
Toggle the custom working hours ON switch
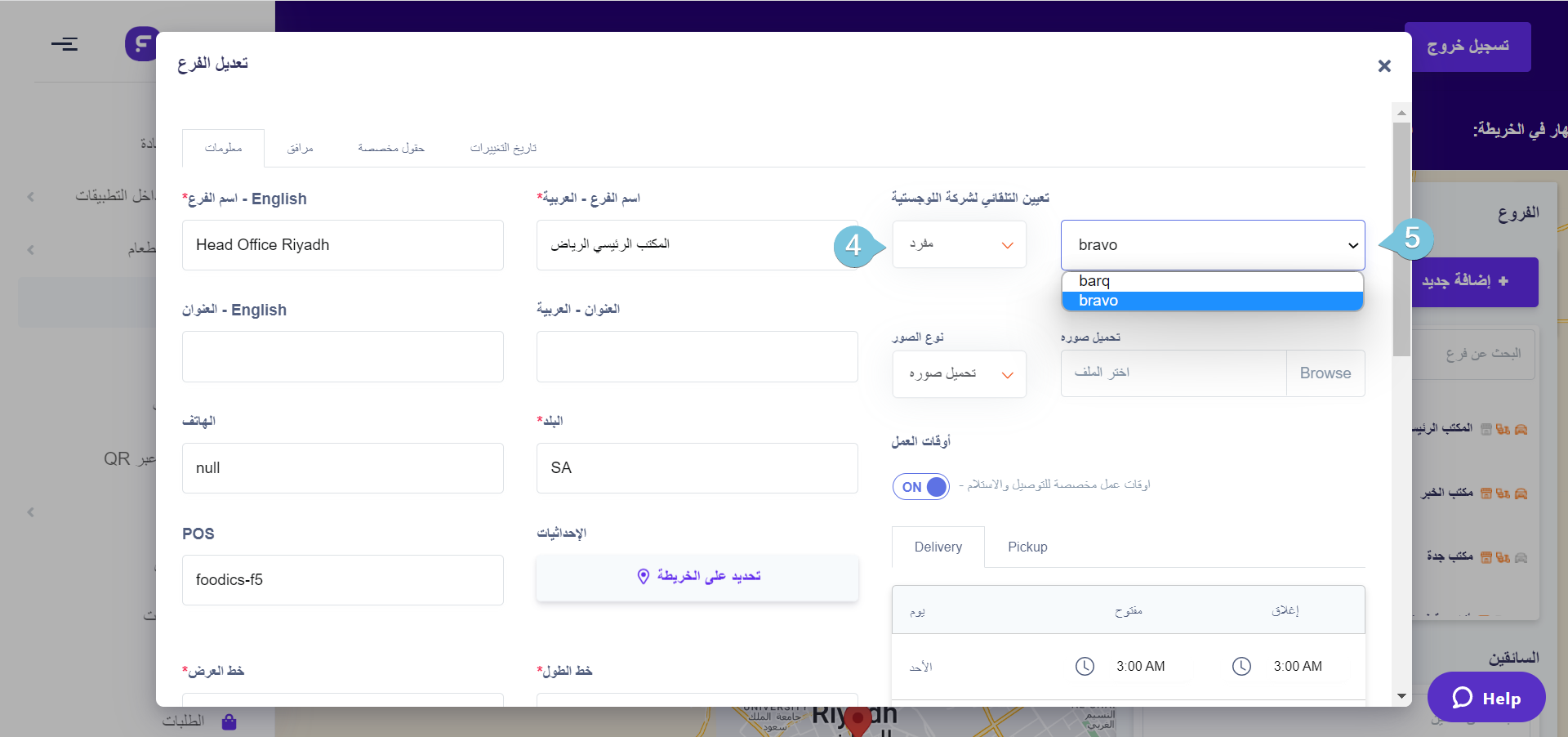pyautogui.click(x=921, y=487)
